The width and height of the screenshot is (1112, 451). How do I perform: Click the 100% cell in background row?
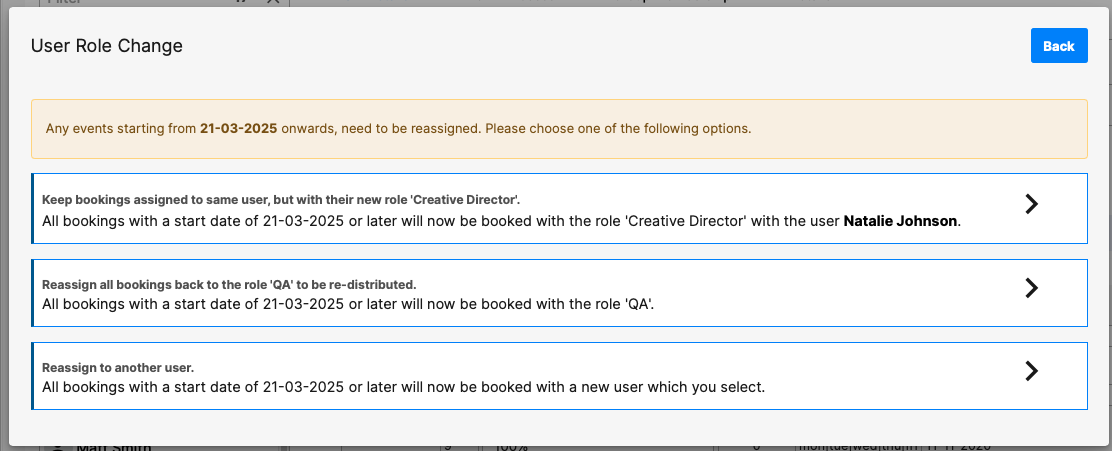(x=510, y=447)
